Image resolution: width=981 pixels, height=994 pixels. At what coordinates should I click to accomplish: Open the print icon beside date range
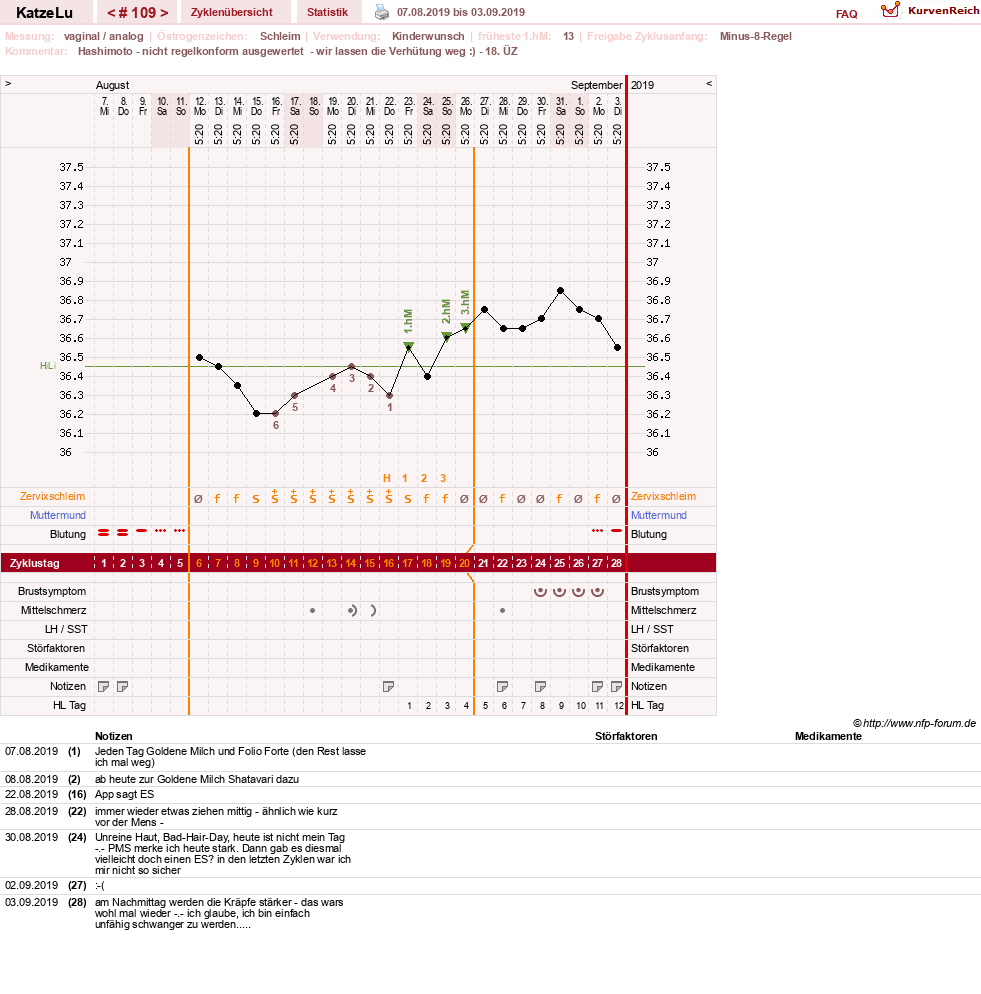point(382,12)
